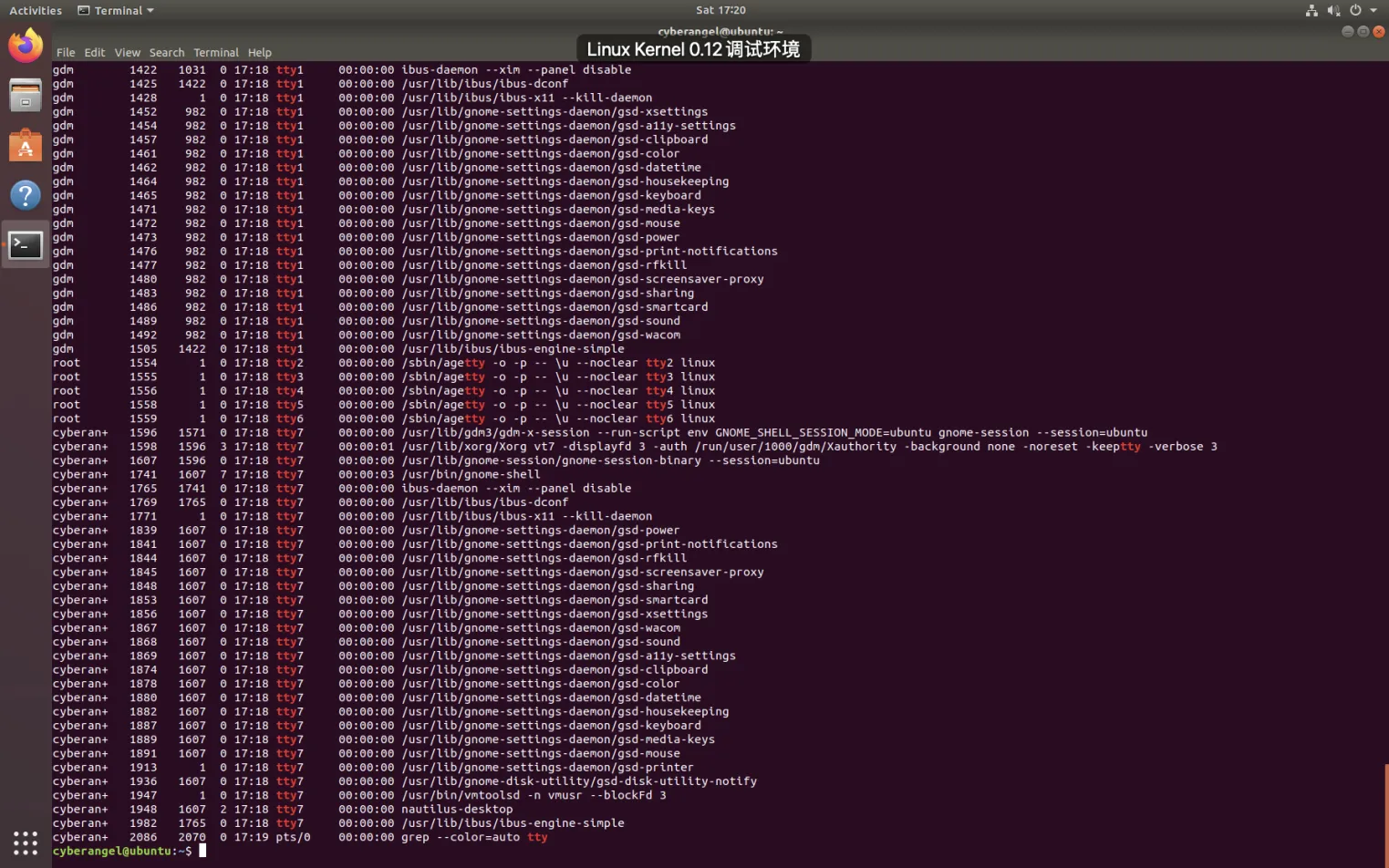Click the network status icon in top bar
The width and height of the screenshot is (1389, 868).
coord(1311,10)
